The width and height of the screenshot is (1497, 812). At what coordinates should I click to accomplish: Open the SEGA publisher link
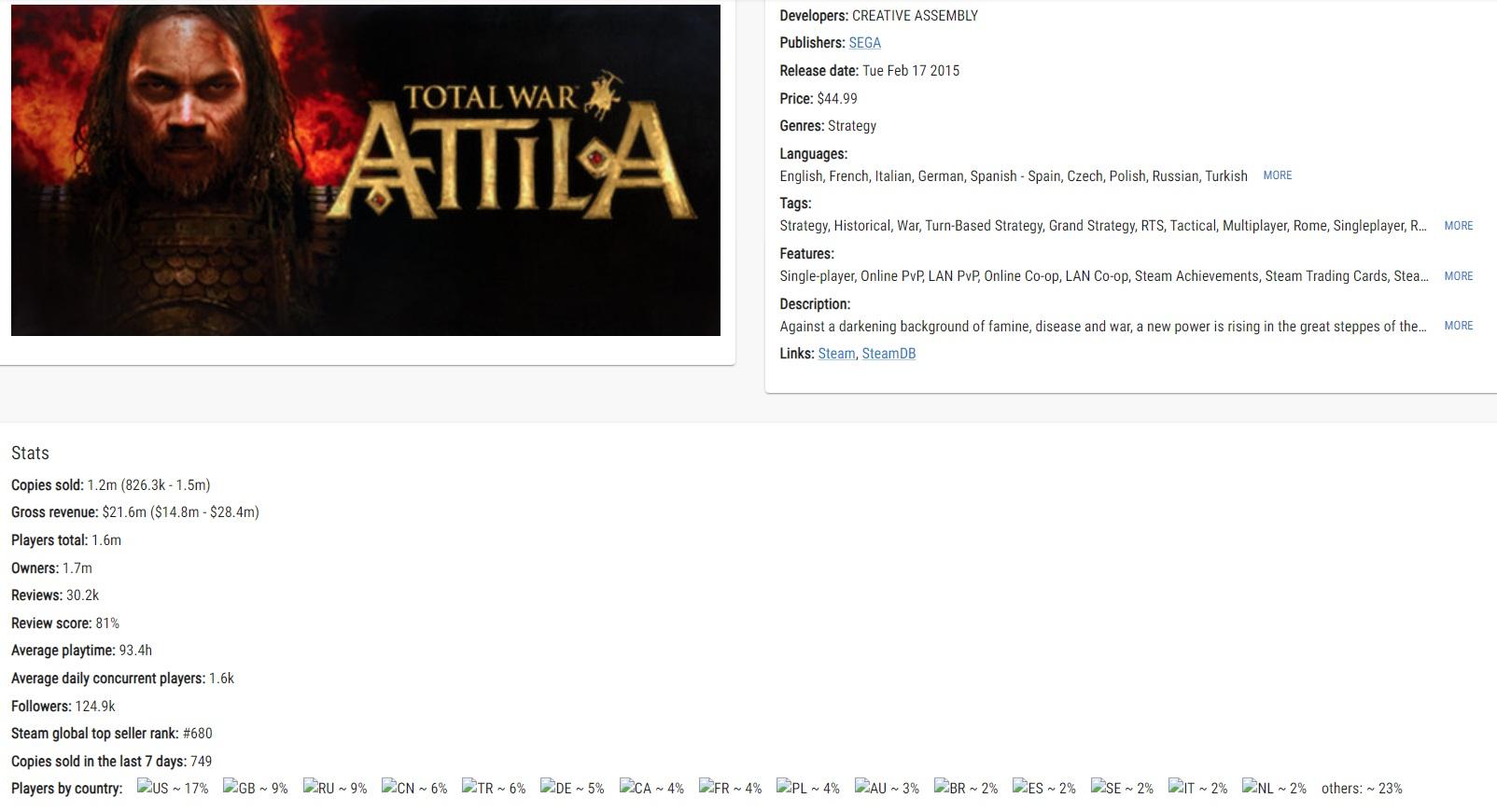pos(864,43)
